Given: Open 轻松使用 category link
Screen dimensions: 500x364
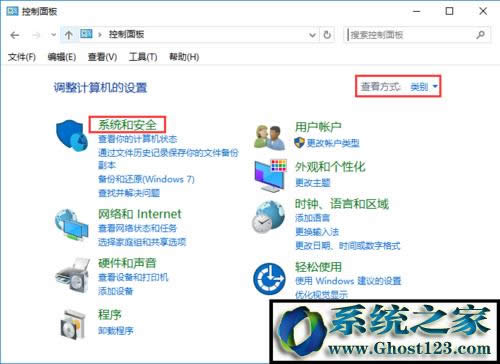Looking at the screenshot, I should (318, 267).
